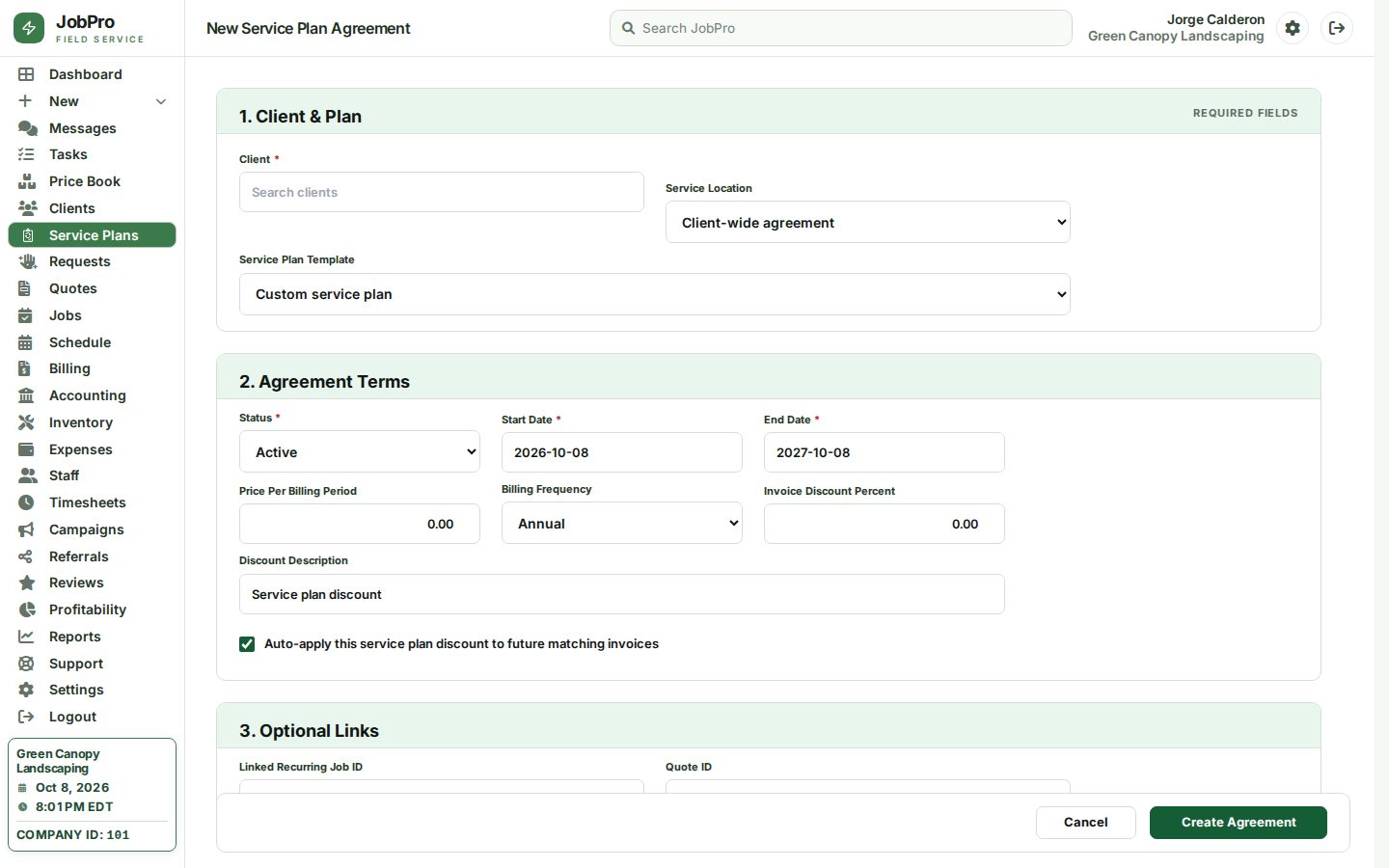Click the Cancel button

(x=1086, y=823)
